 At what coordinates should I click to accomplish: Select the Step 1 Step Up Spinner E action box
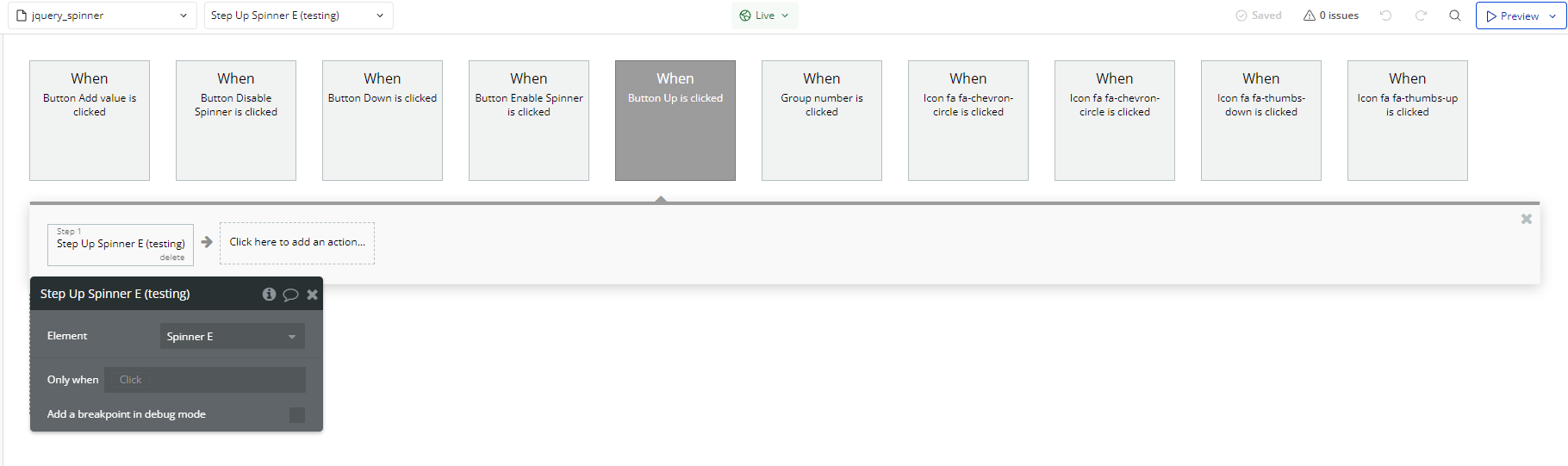[121, 245]
